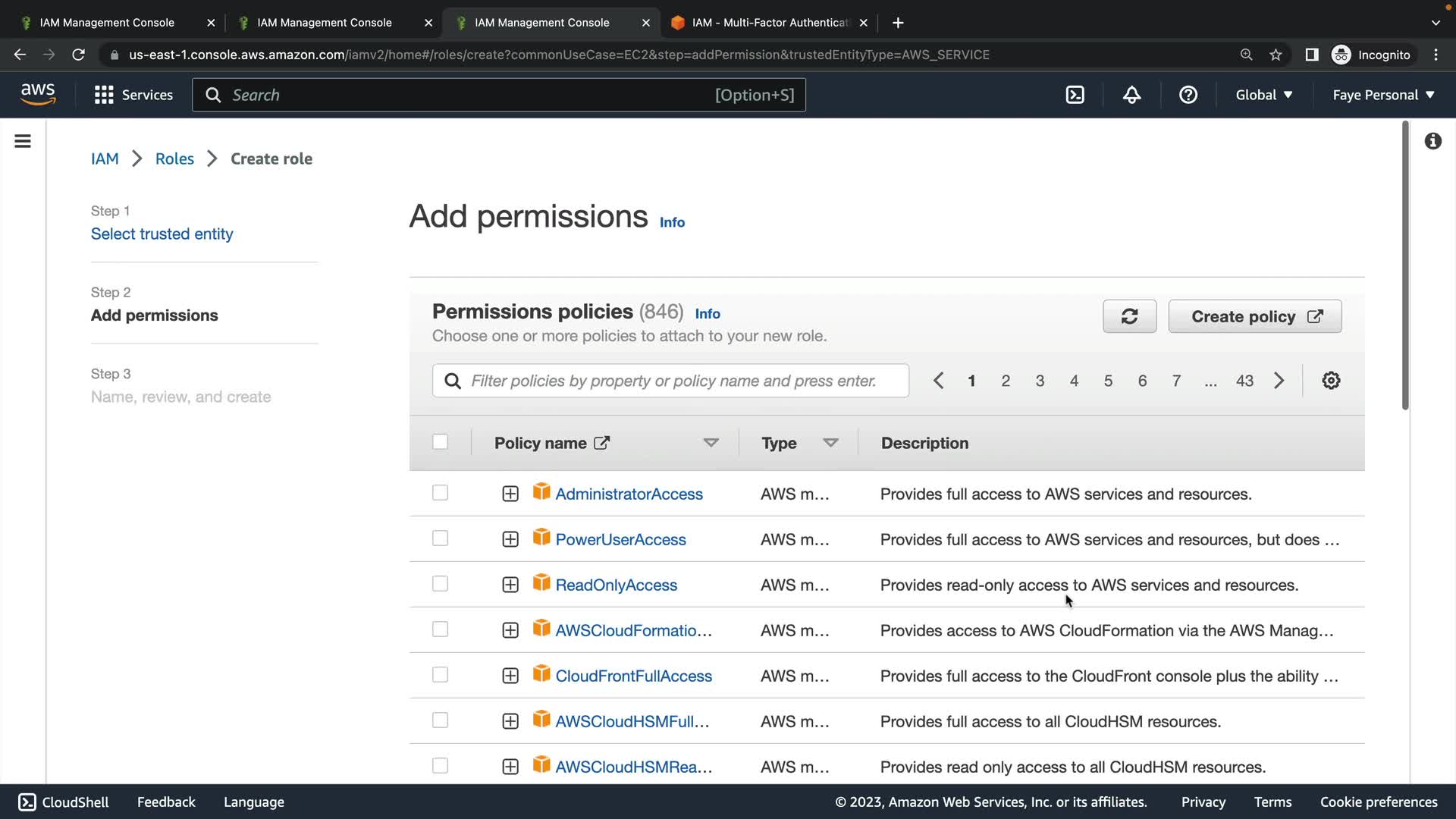Click the Create policy button
The width and height of the screenshot is (1456, 819).
pos(1254,316)
